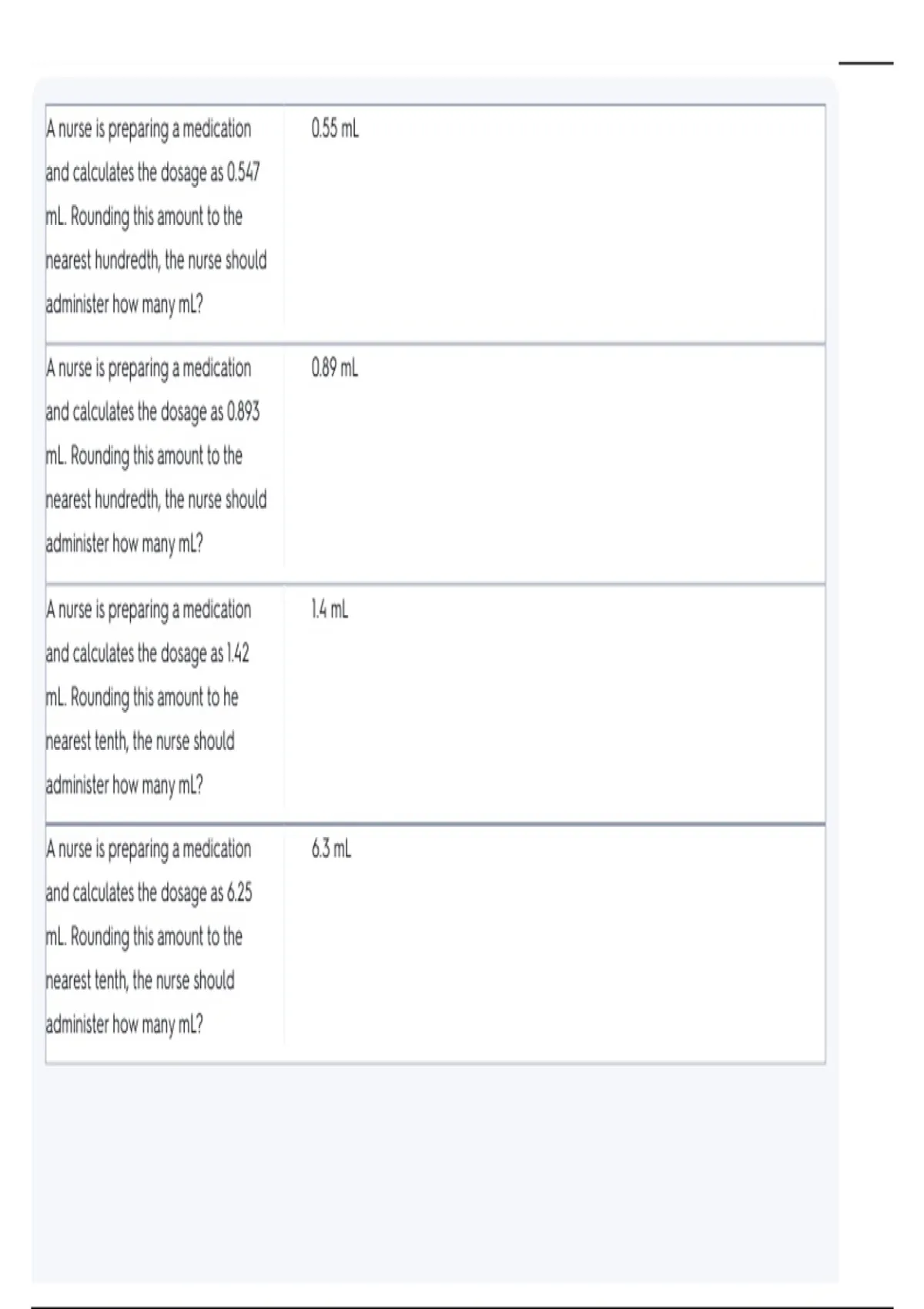Screen dimensions: 924x1309
Task: Click the short horizontal line at page top-right
Action: (x=865, y=63)
